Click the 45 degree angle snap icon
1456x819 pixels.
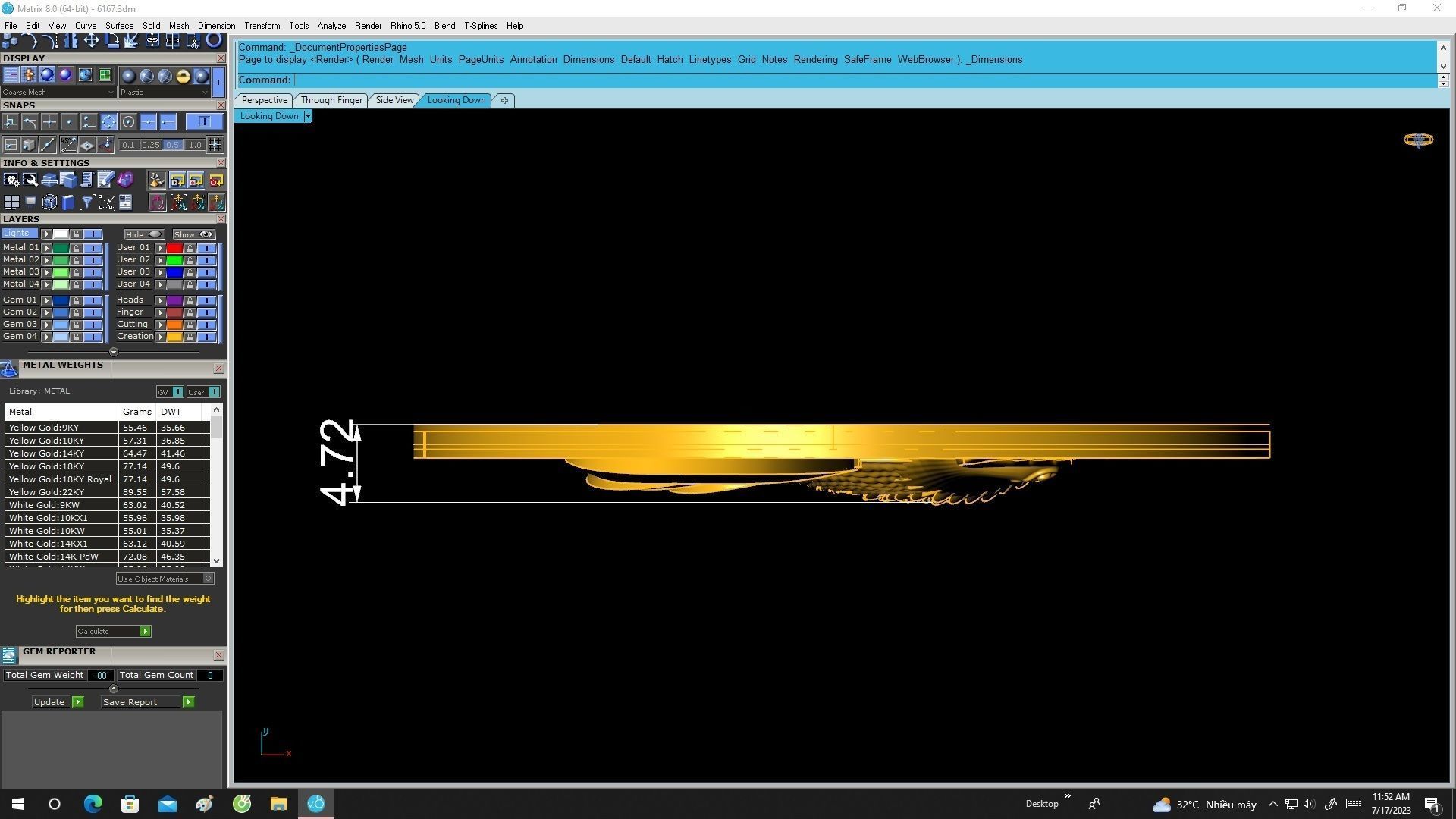(68, 145)
